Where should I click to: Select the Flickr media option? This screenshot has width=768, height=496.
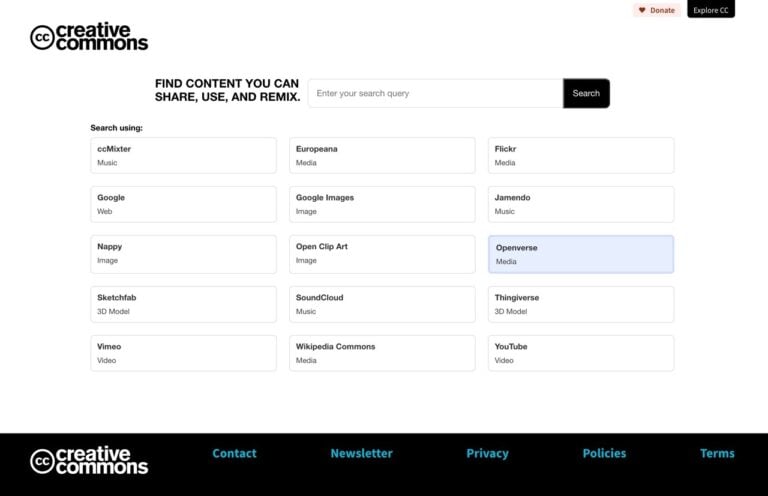pos(580,155)
